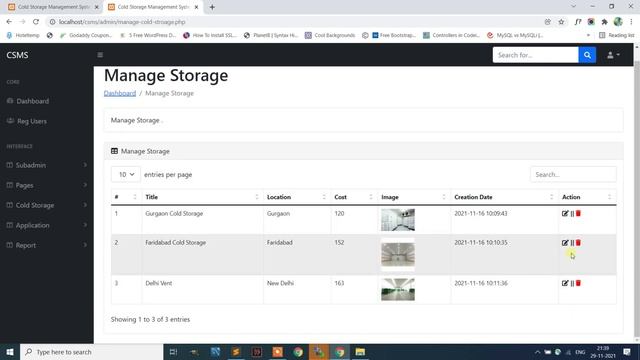This screenshot has height=360, width=640.
Task: Open the user profile dropdown
Action: [613, 55]
